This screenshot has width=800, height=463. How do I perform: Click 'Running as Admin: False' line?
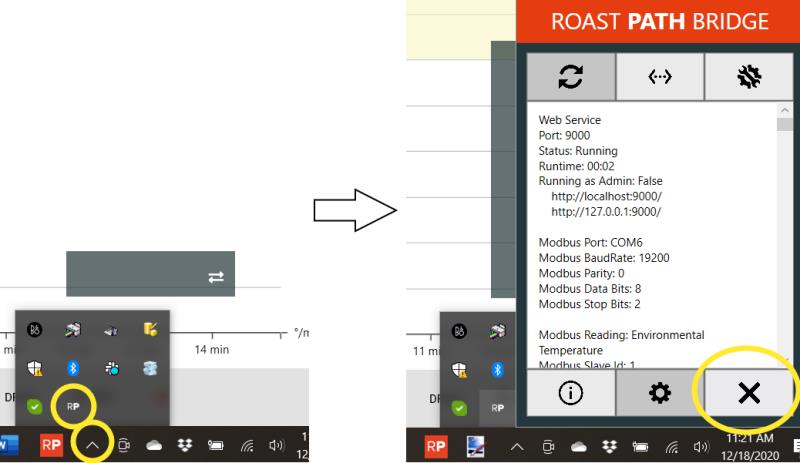tap(601, 181)
